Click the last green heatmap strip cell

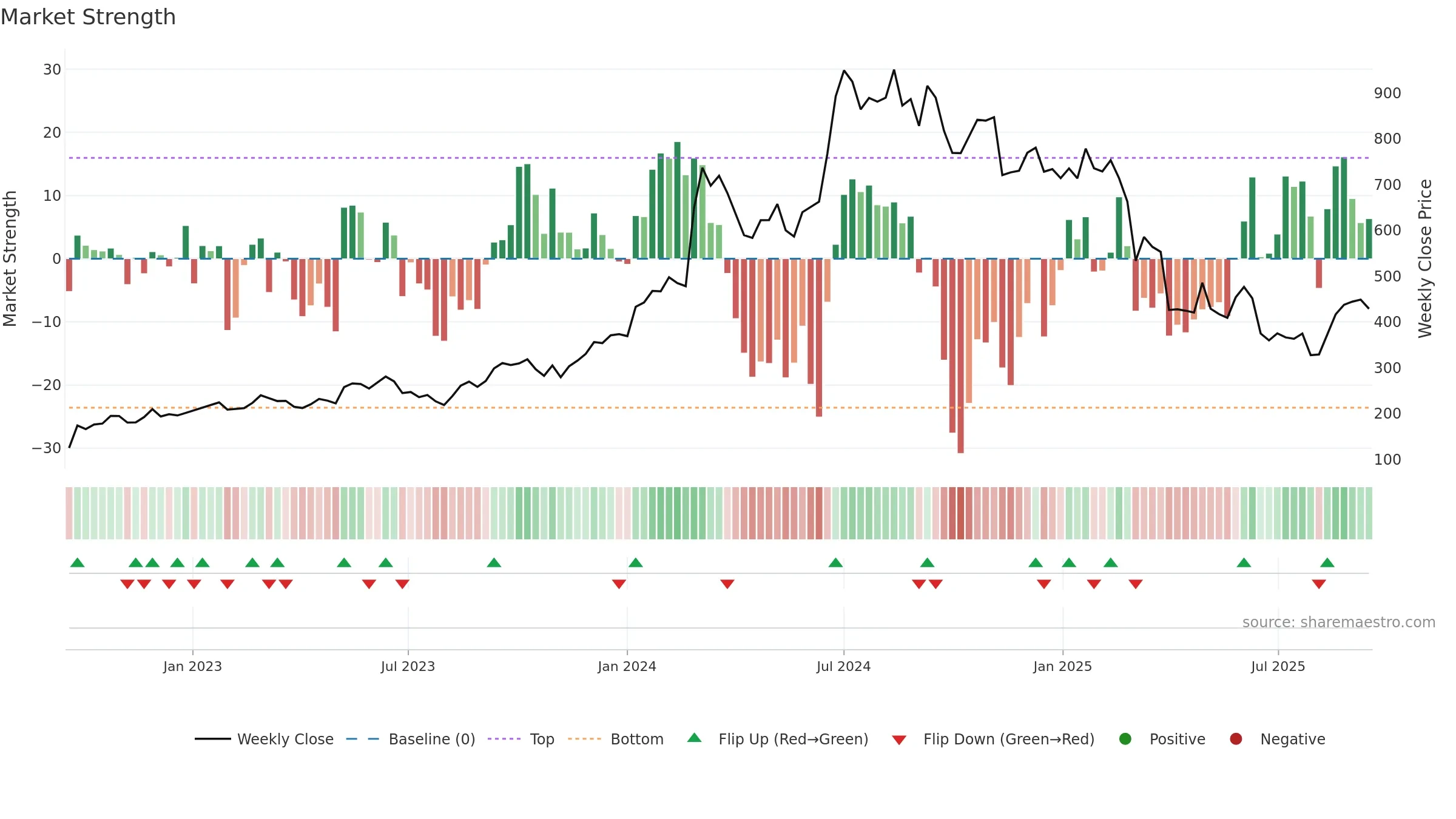(x=1369, y=513)
